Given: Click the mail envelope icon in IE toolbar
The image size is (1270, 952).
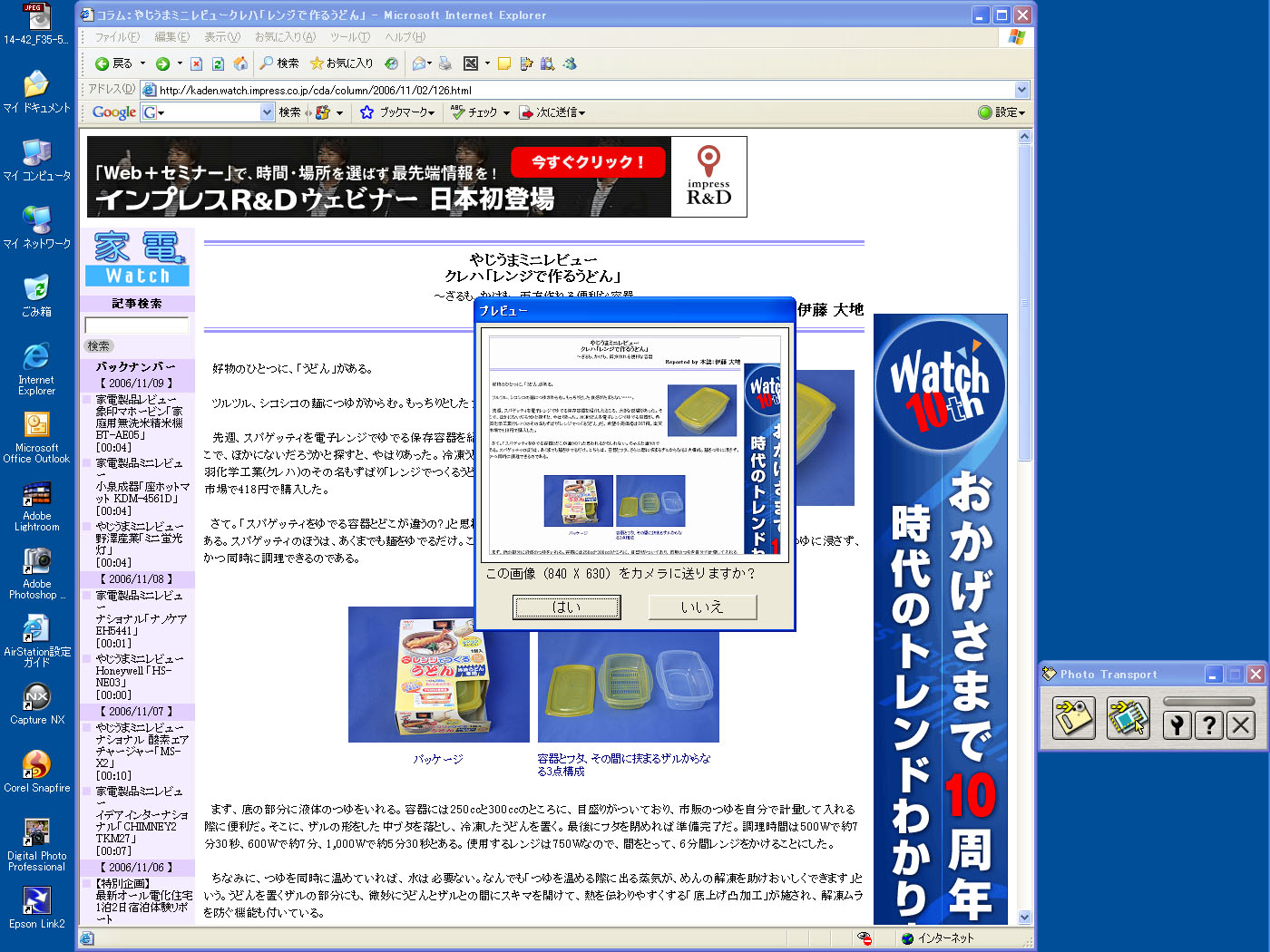Looking at the screenshot, I should (x=418, y=63).
